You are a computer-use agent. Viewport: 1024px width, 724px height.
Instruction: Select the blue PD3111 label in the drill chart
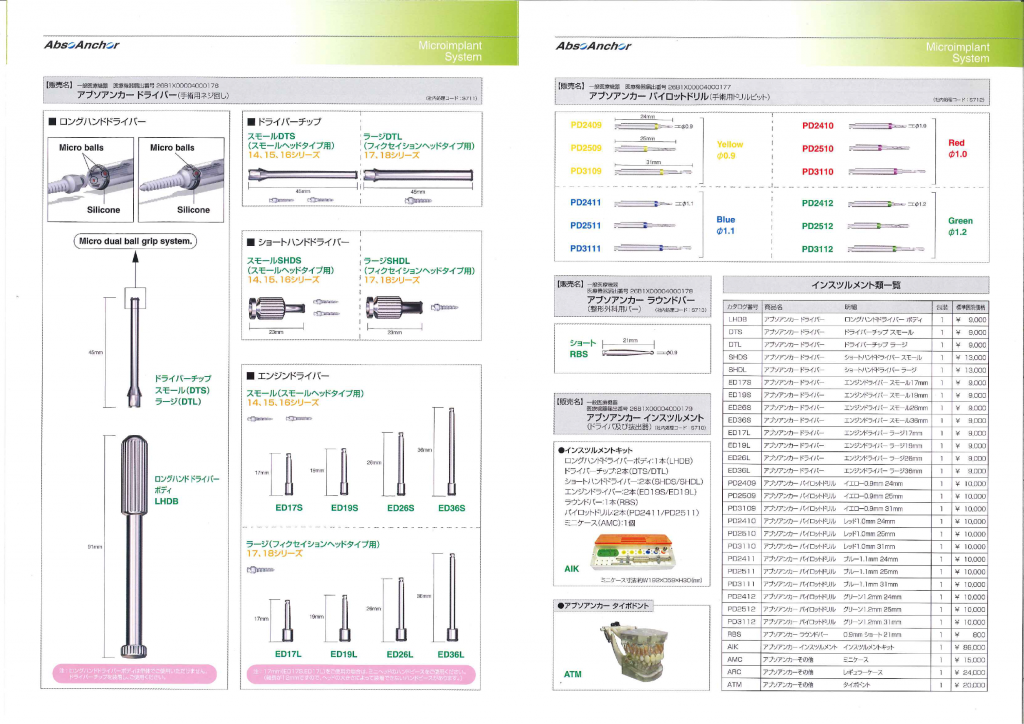pos(586,249)
